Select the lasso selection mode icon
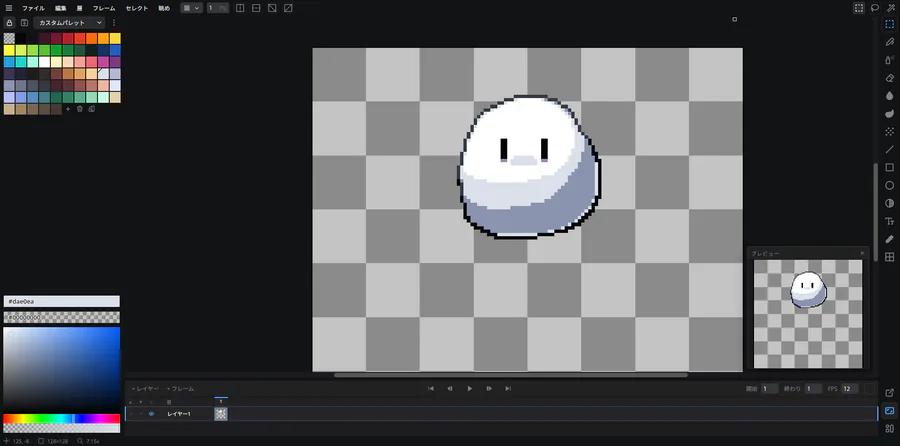Screen dimensions: 900x446 click(x=875, y=8)
